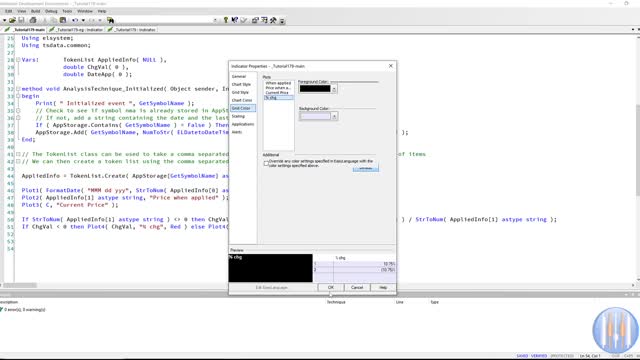This screenshot has height=360, width=640.
Task: Open the Window menu
Action: pyautogui.click(x=85, y=11)
